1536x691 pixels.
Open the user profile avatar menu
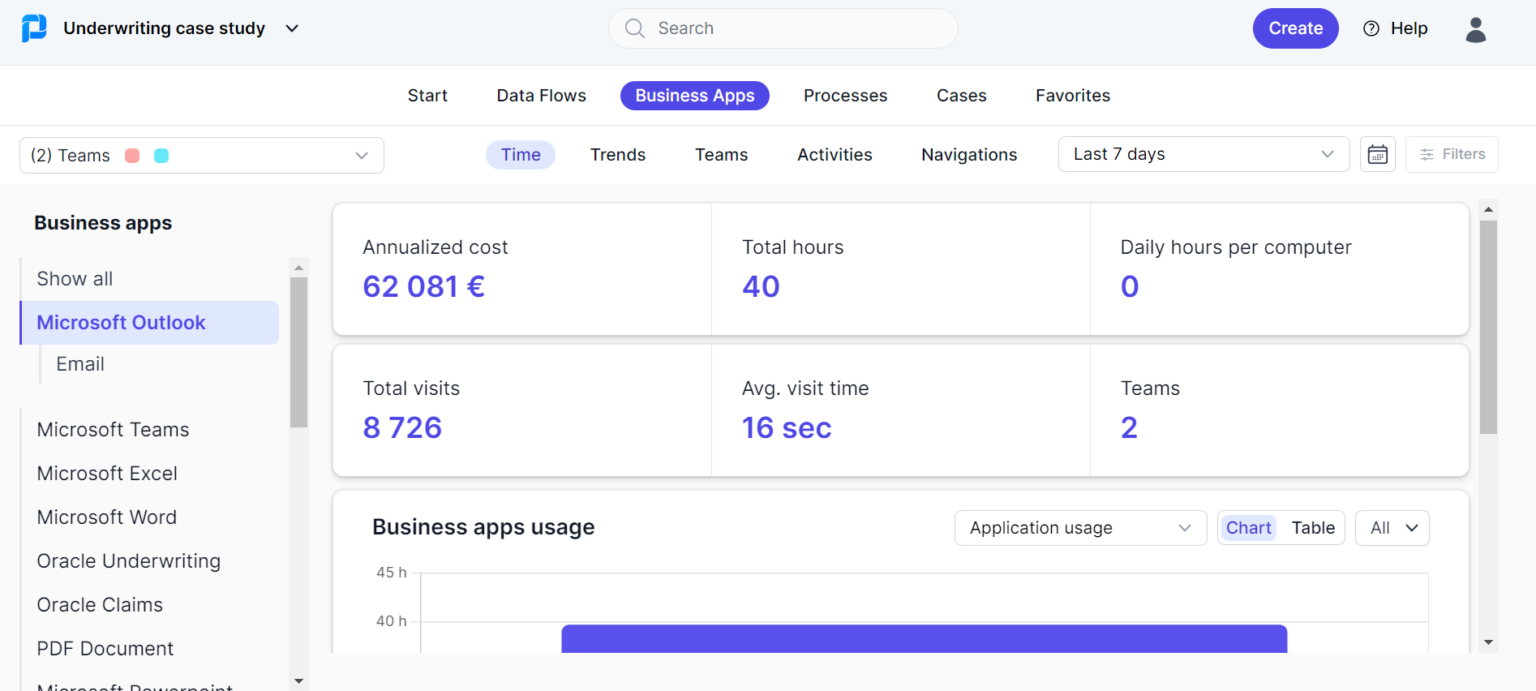1476,30
